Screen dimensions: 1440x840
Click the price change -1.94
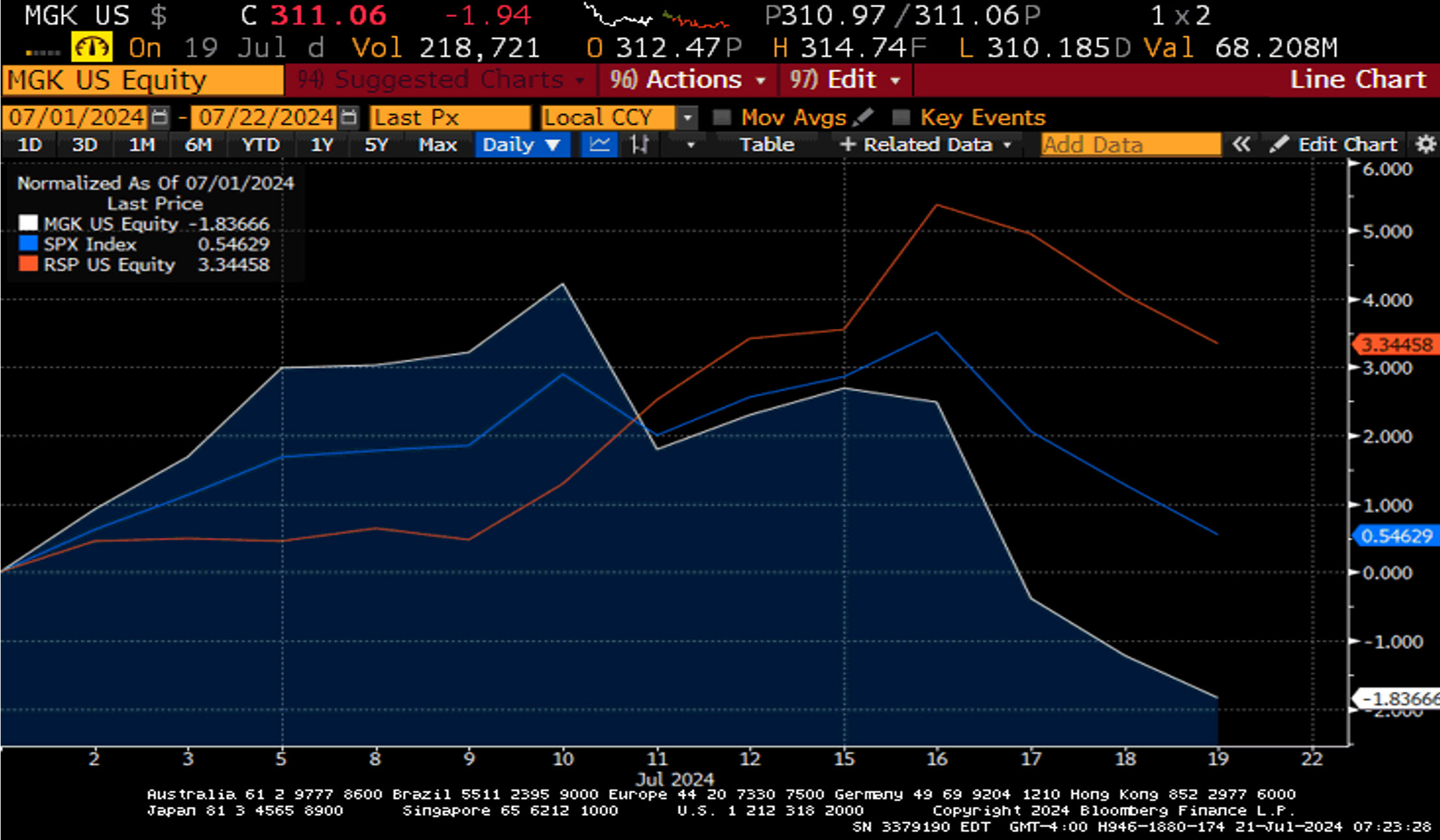click(488, 16)
